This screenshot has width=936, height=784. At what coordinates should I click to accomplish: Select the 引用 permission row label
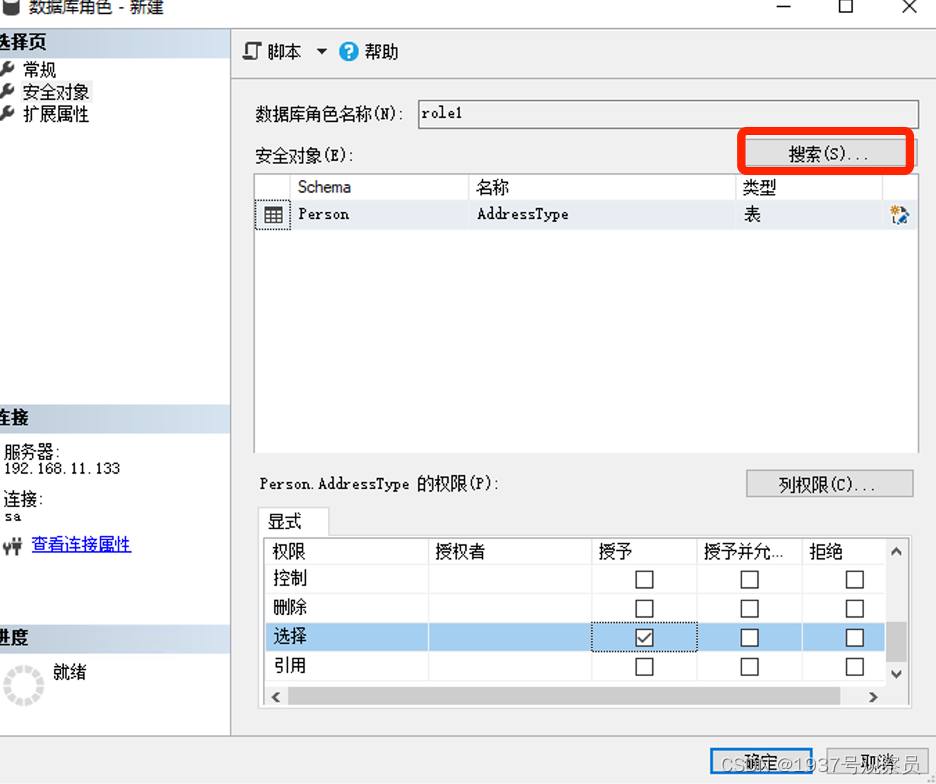pos(290,665)
